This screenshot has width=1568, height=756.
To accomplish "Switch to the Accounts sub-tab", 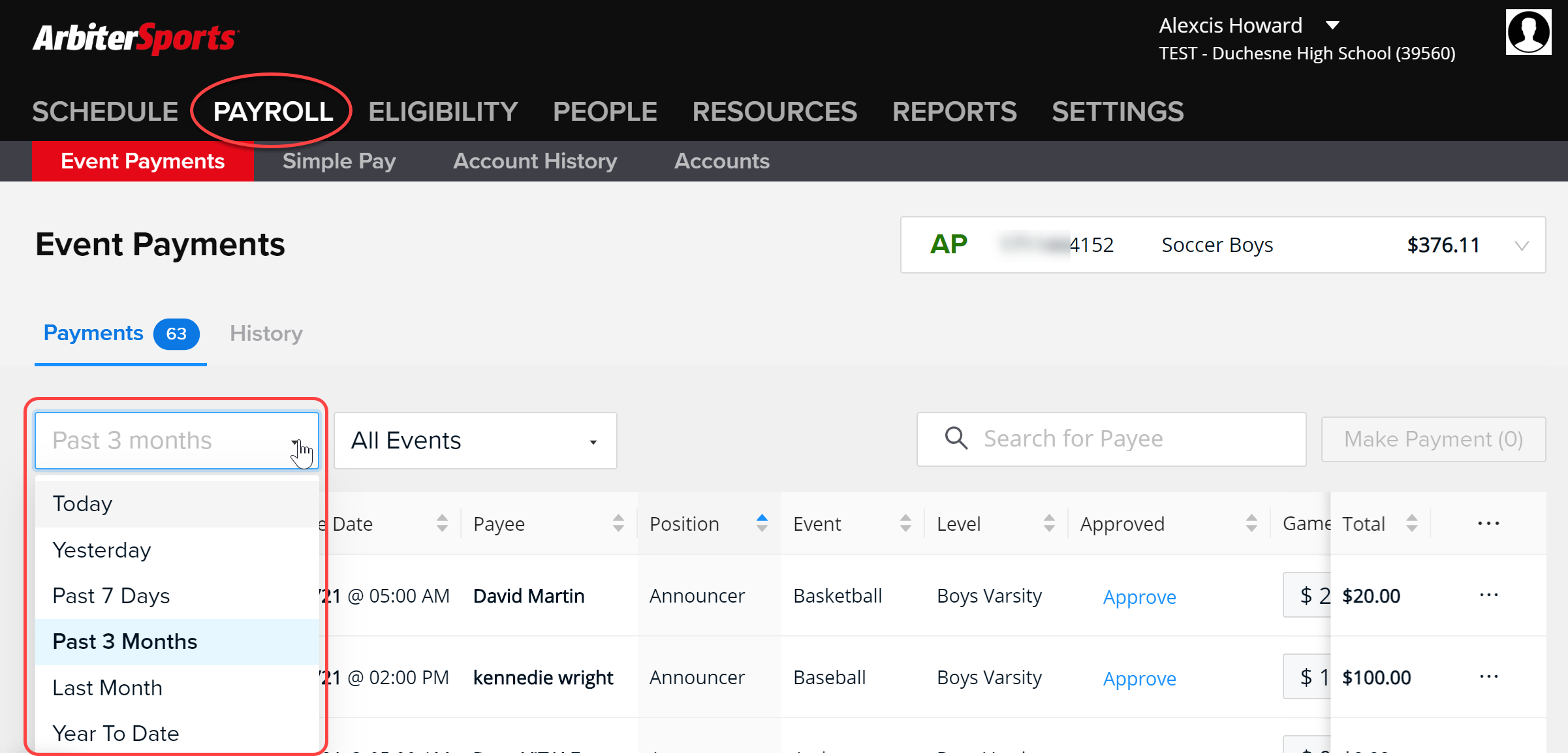I will [721, 161].
